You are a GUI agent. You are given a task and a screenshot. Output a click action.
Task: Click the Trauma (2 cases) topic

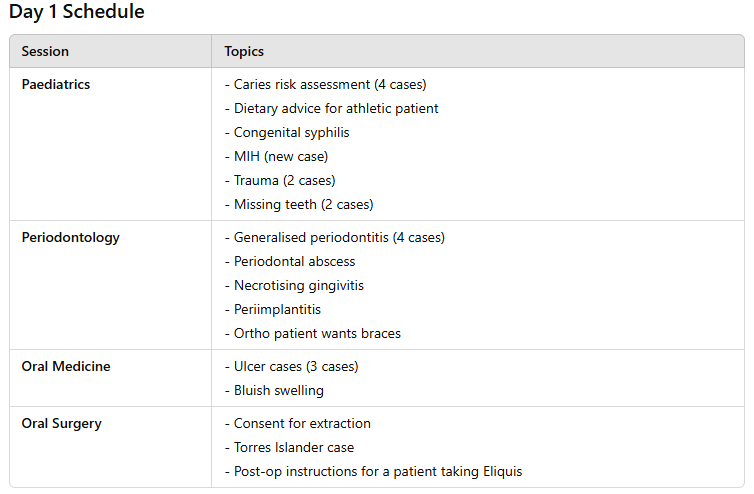coord(280,181)
